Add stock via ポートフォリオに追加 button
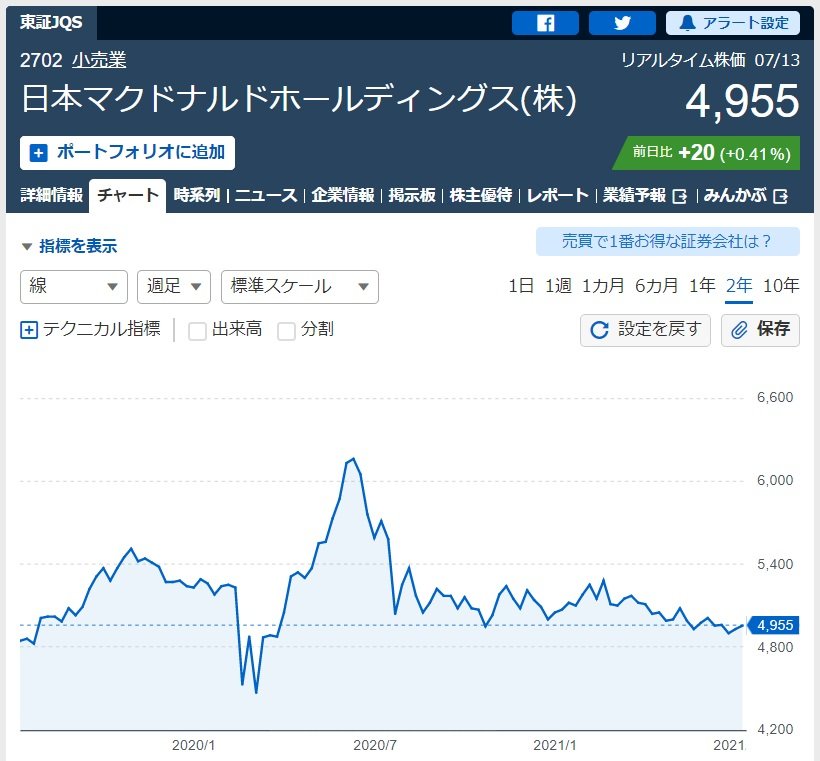The width and height of the screenshot is (820, 761). tap(127, 152)
